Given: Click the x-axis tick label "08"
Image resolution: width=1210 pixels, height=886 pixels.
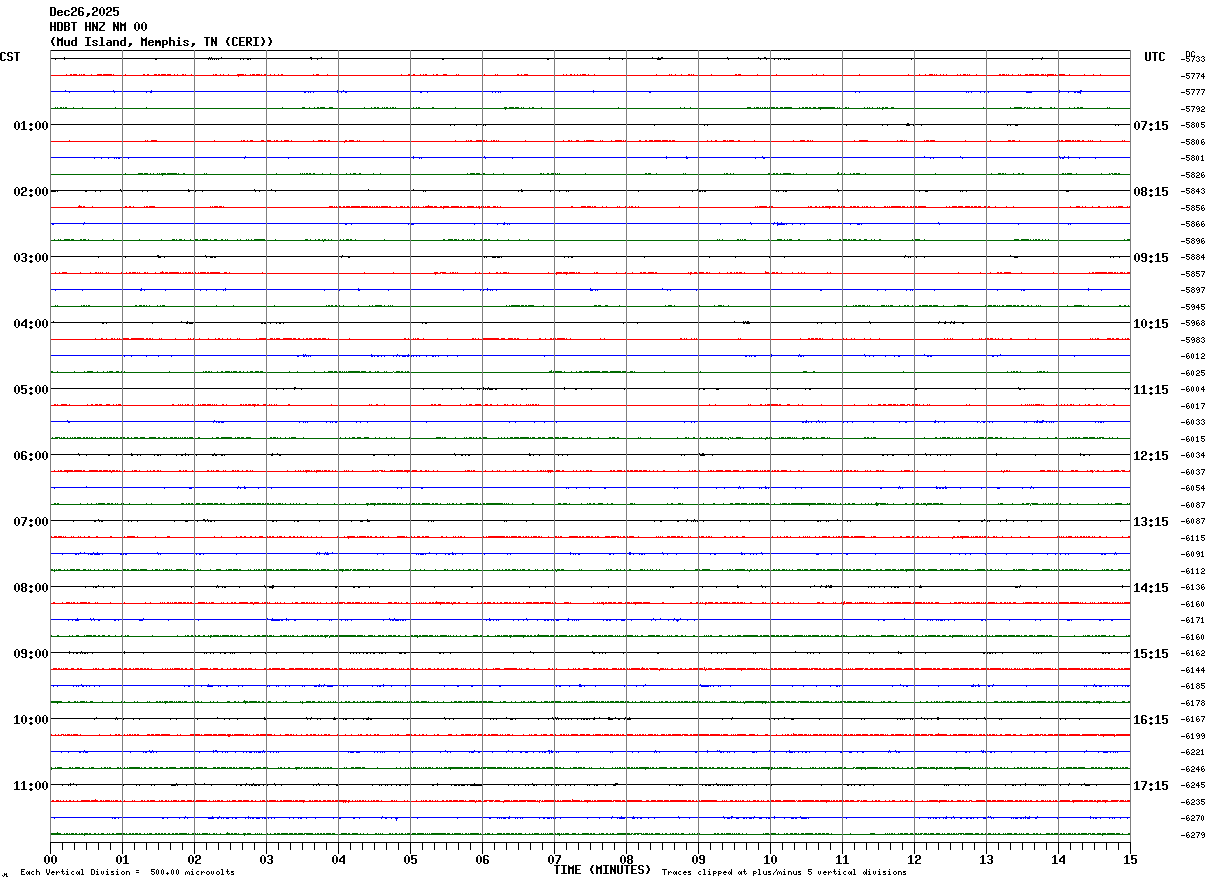Looking at the screenshot, I should [x=626, y=859].
